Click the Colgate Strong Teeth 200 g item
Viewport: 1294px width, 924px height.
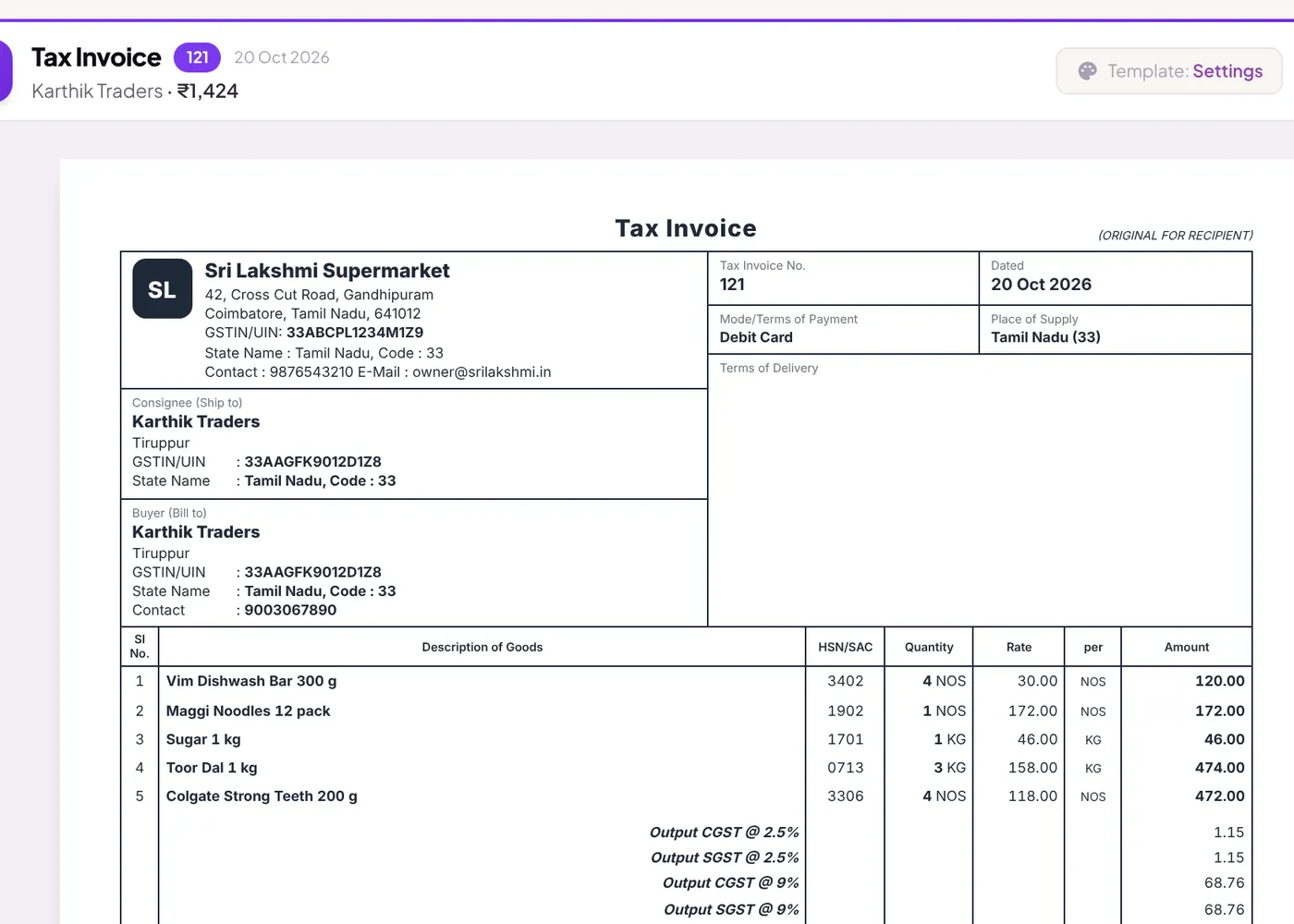(262, 796)
